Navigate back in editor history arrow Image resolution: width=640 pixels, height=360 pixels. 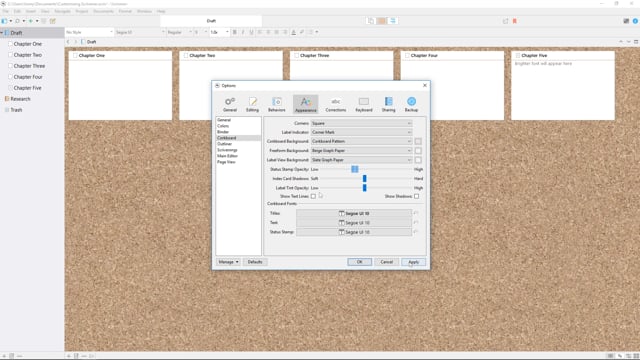68,42
